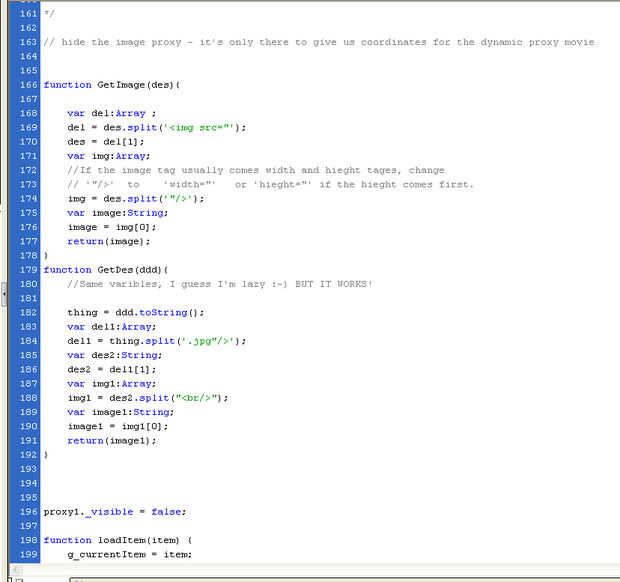
Task: Click the 'proxy1._visible = false;' line
Action: click(115, 512)
